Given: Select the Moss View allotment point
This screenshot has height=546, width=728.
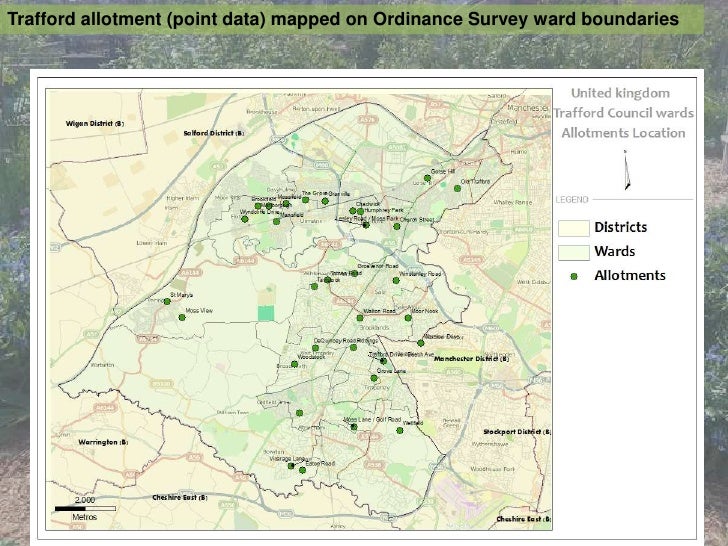Looking at the screenshot, I should tap(182, 318).
